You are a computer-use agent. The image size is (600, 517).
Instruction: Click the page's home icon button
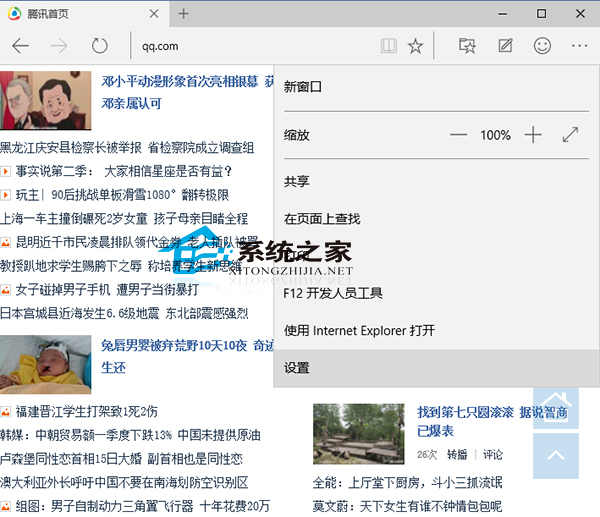point(556,408)
